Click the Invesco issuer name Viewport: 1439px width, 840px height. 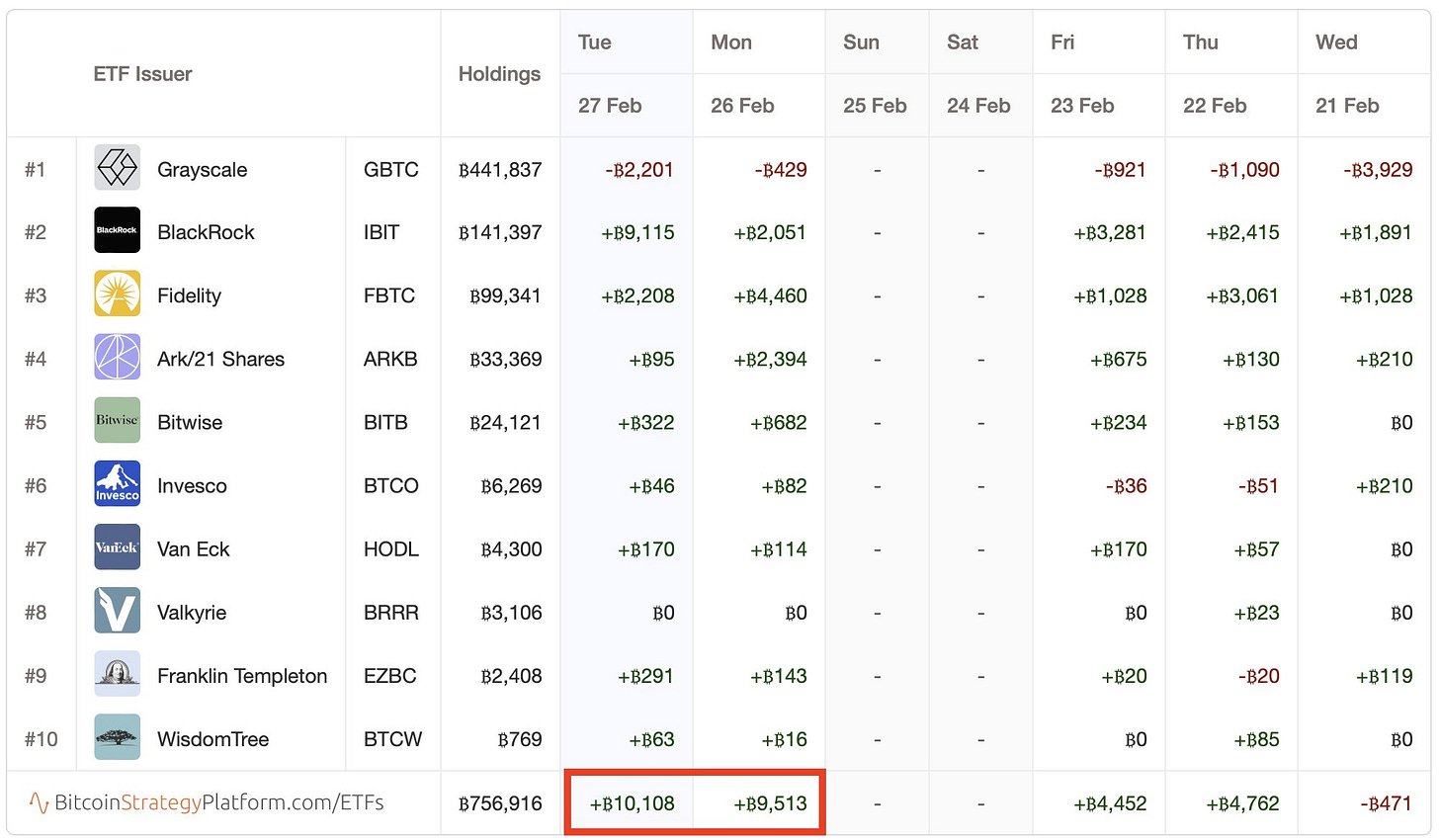tap(192, 485)
